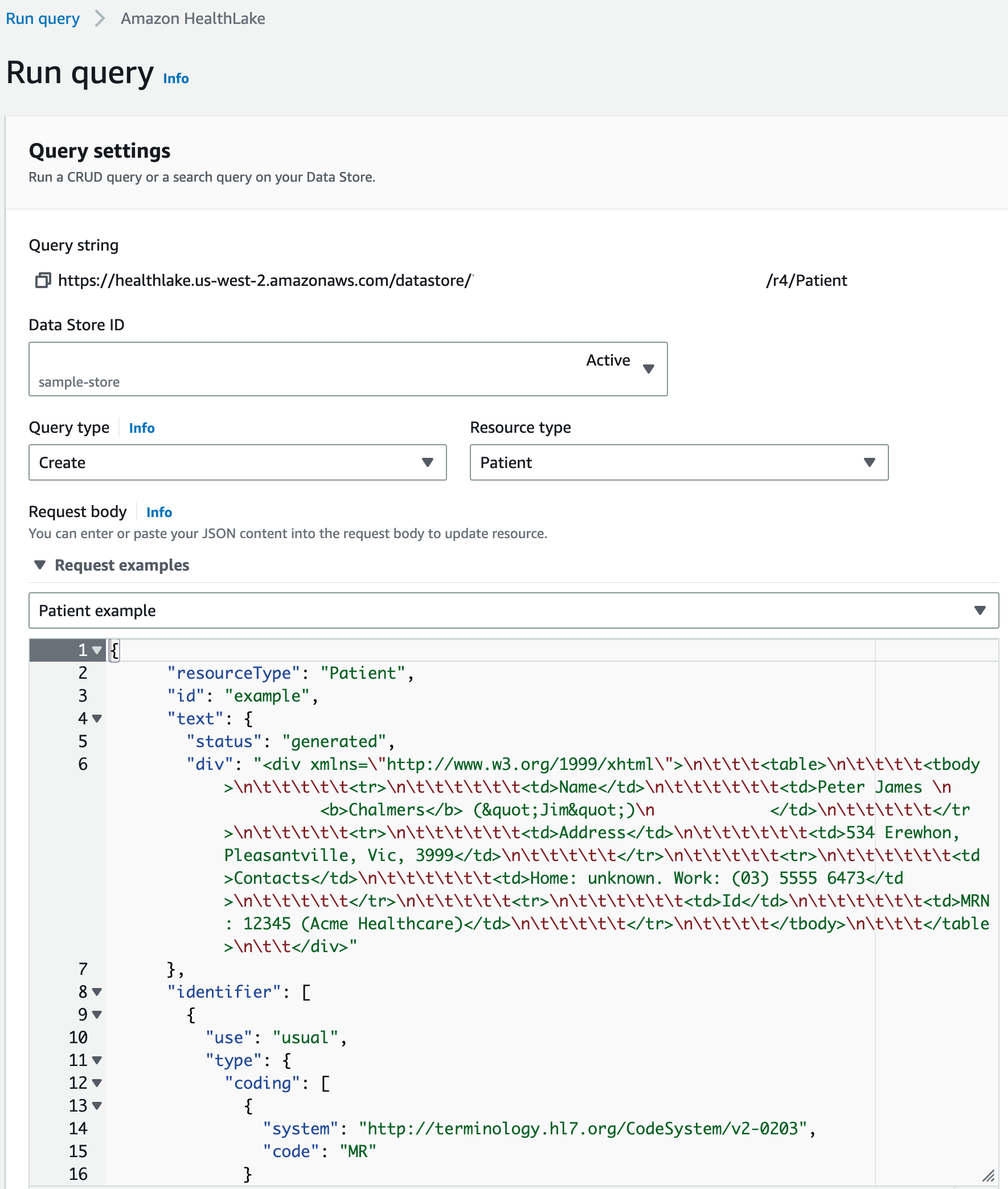Click Info link next to Query type

(142, 428)
